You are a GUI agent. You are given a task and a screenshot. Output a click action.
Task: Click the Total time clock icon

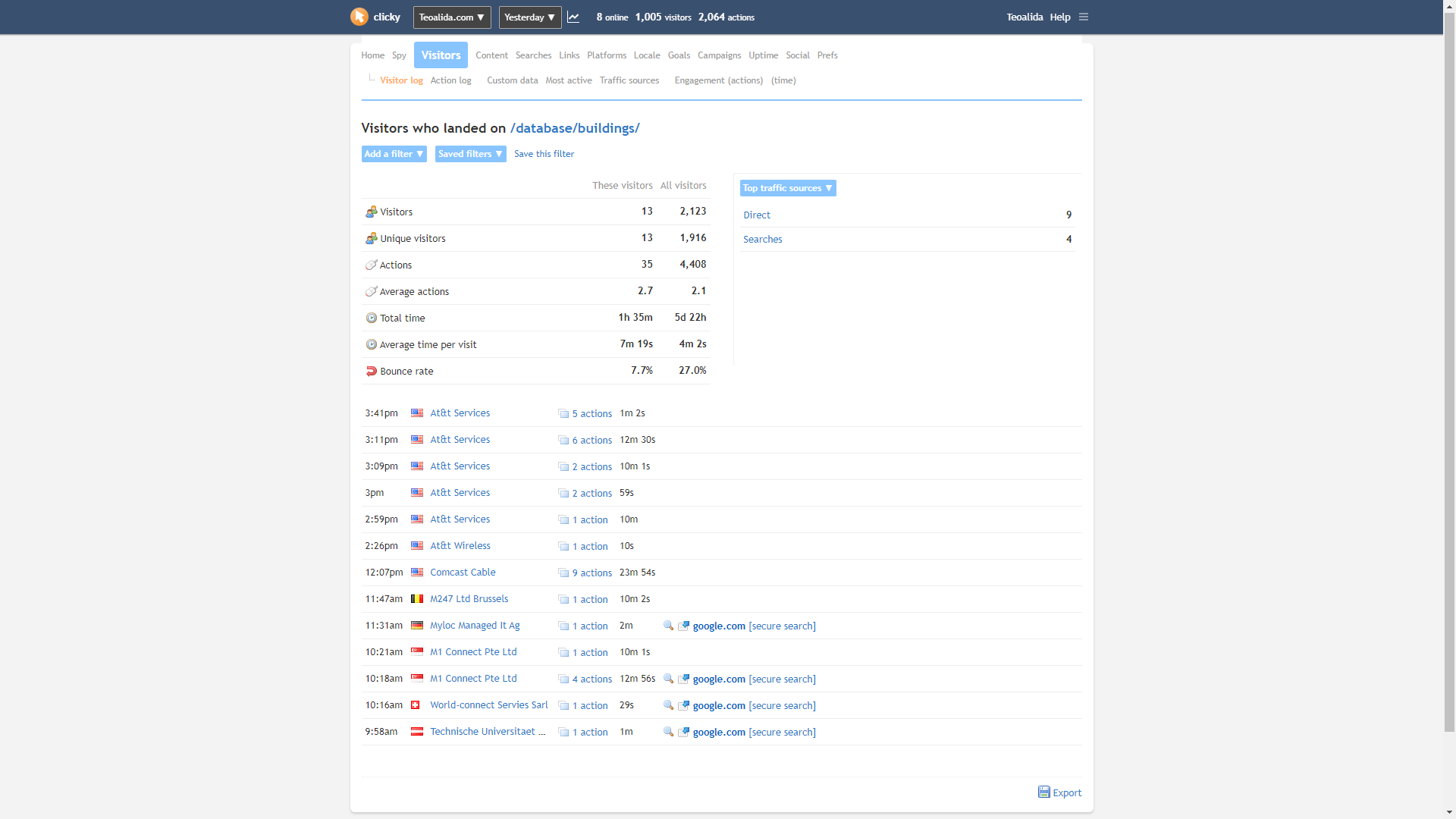371,318
